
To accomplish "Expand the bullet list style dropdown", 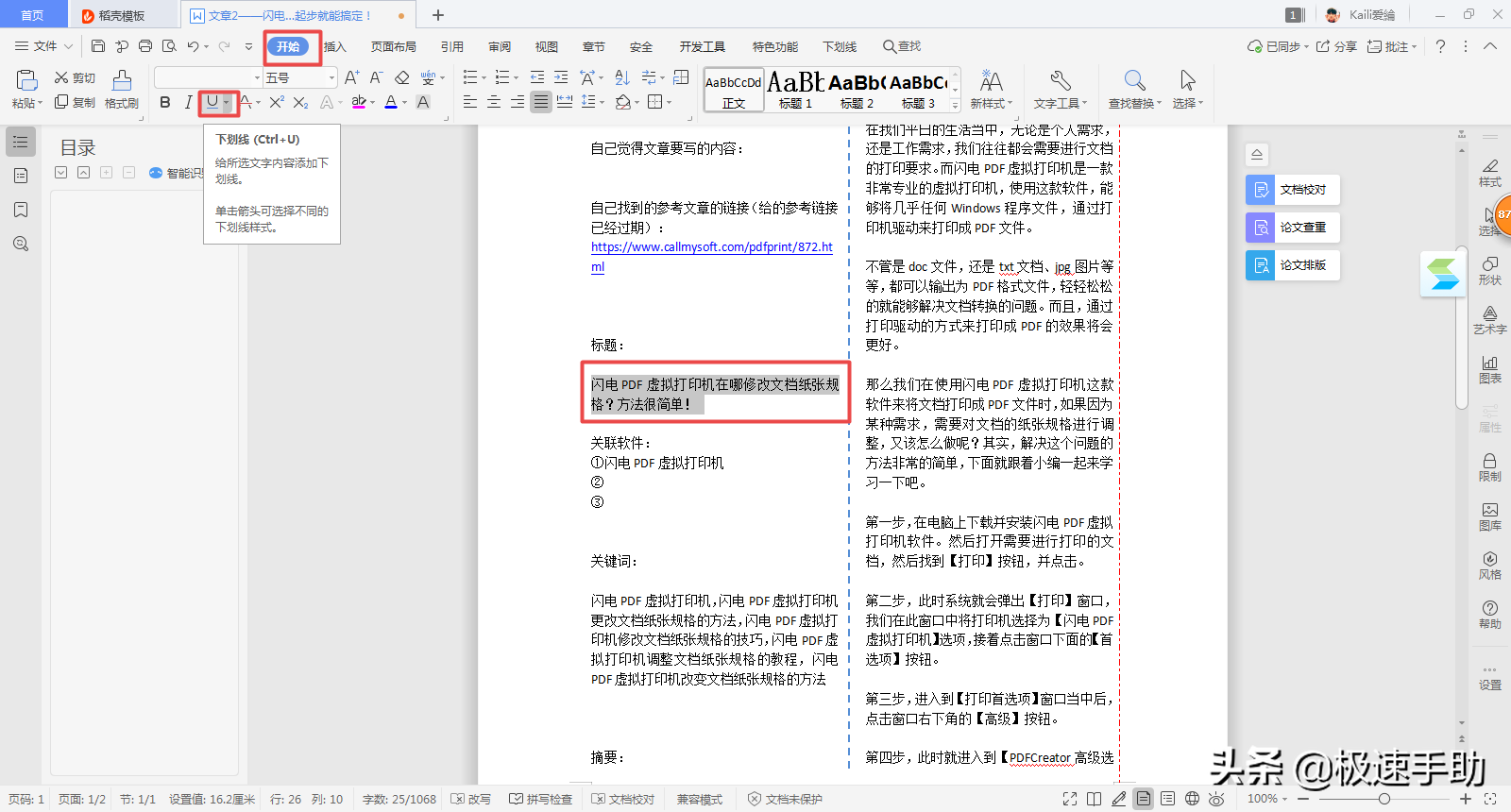I will (x=484, y=77).
